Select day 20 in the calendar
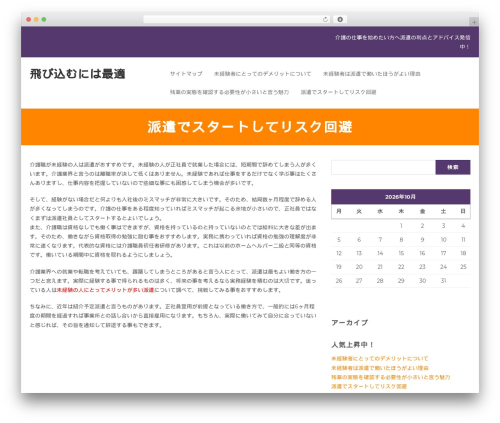Viewport: 500px width, 423px height. point(359,267)
